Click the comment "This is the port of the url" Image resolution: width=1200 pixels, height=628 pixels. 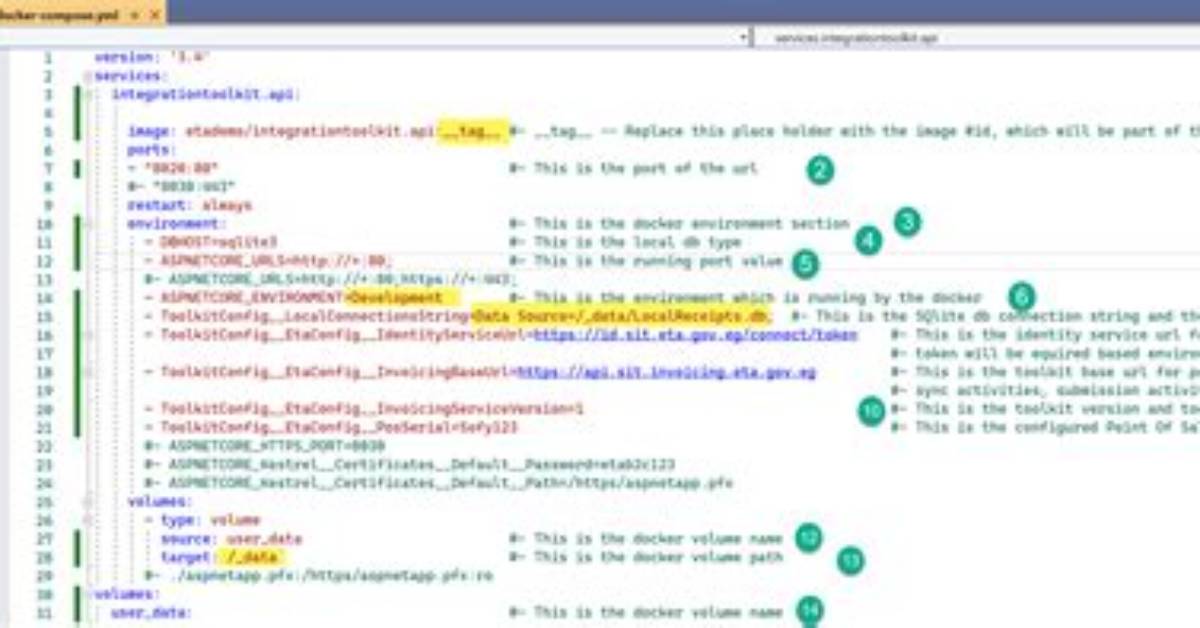click(x=634, y=168)
